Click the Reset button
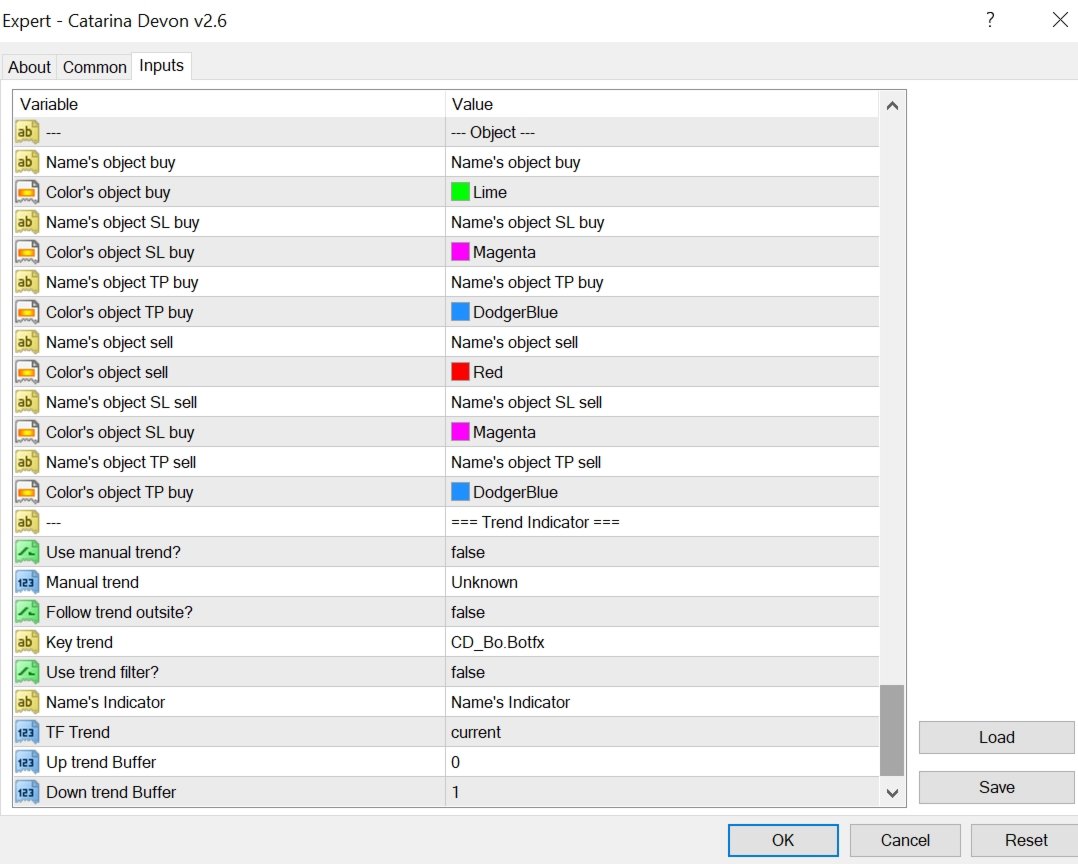This screenshot has height=864, width=1078. coord(1025,840)
